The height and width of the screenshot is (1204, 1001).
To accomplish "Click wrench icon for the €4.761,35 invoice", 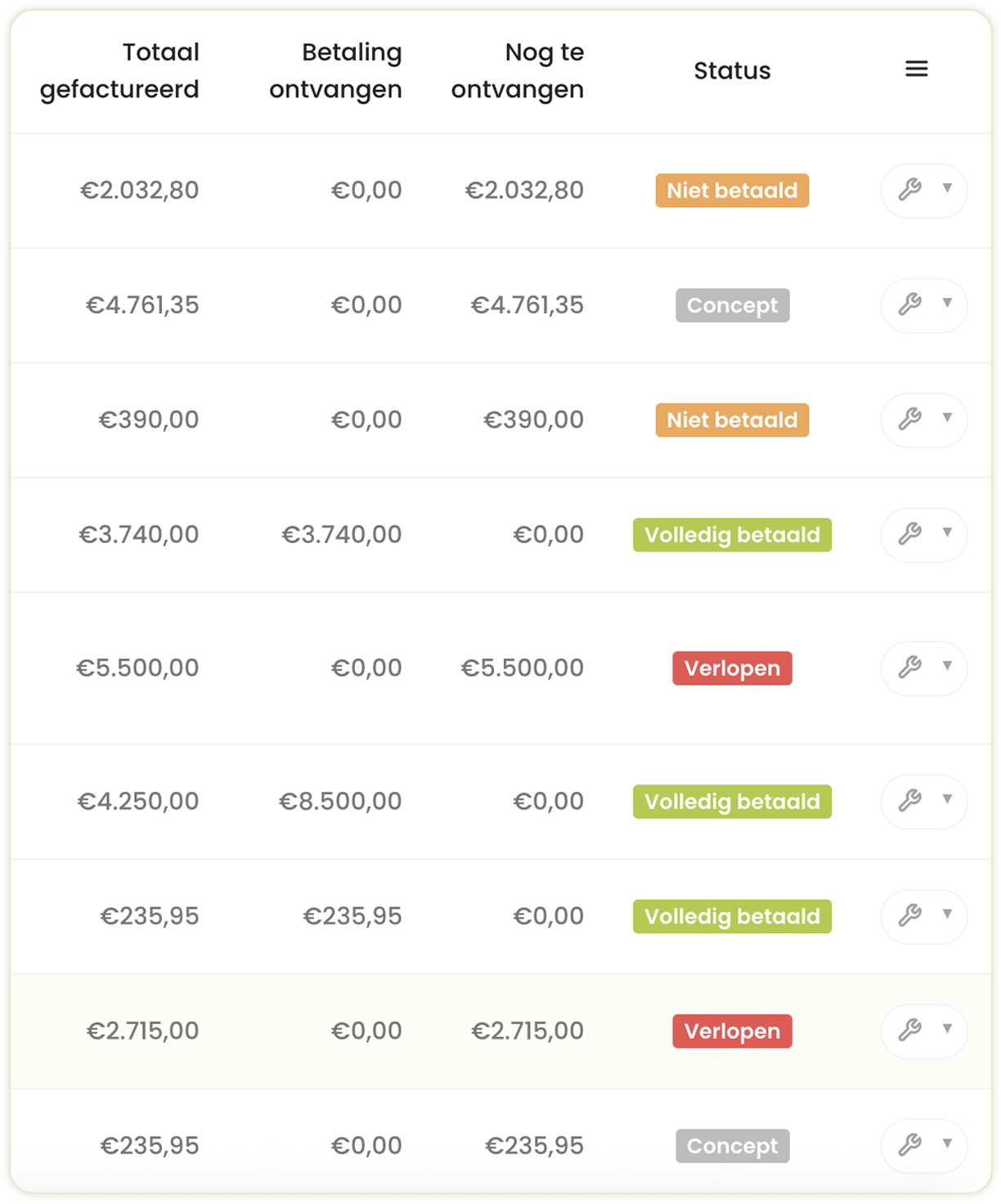I will (x=910, y=304).
